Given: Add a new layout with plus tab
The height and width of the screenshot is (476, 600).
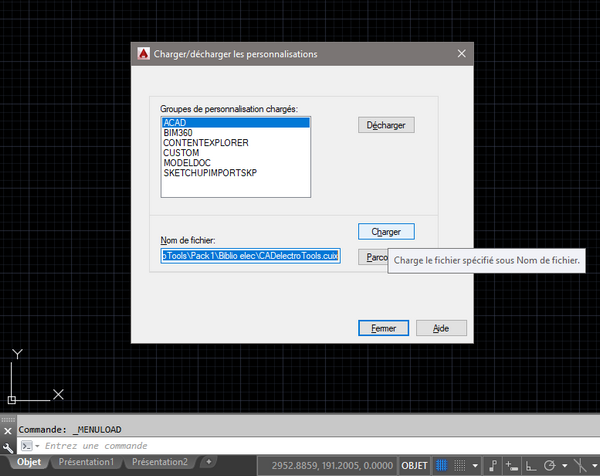Looking at the screenshot, I should tap(209, 462).
